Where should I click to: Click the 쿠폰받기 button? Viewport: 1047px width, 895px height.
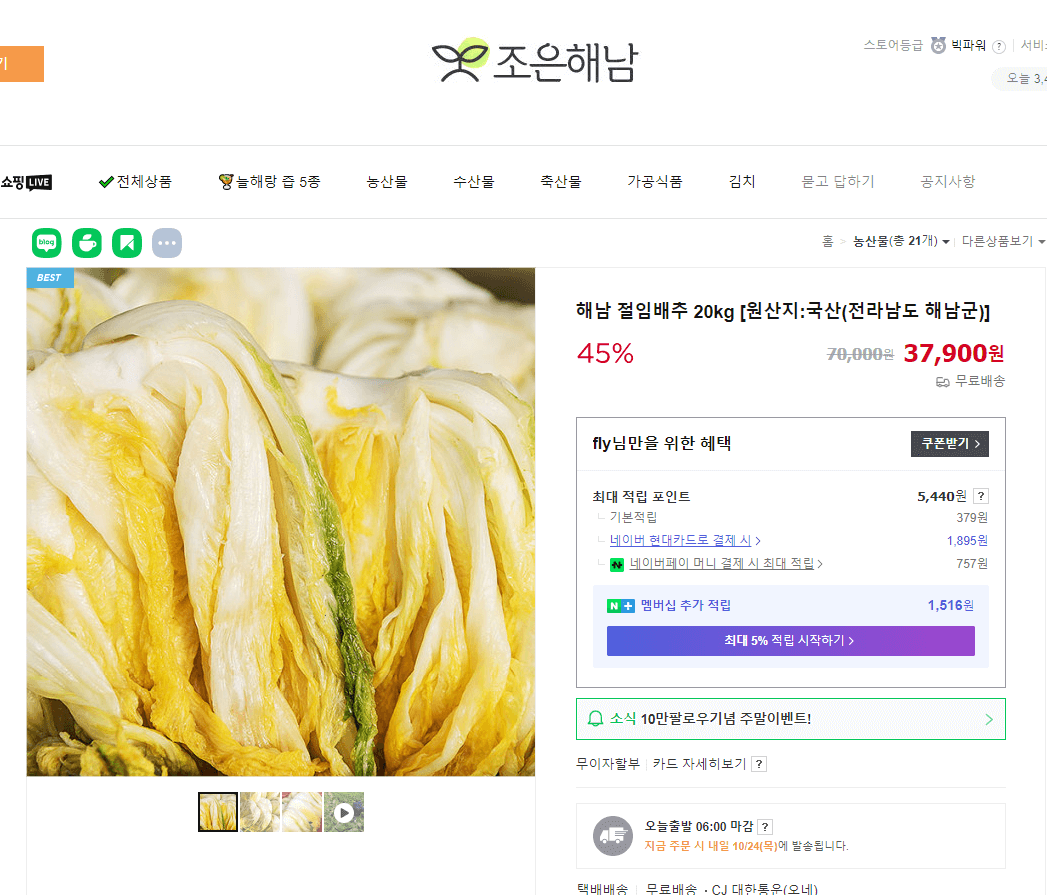[948, 443]
